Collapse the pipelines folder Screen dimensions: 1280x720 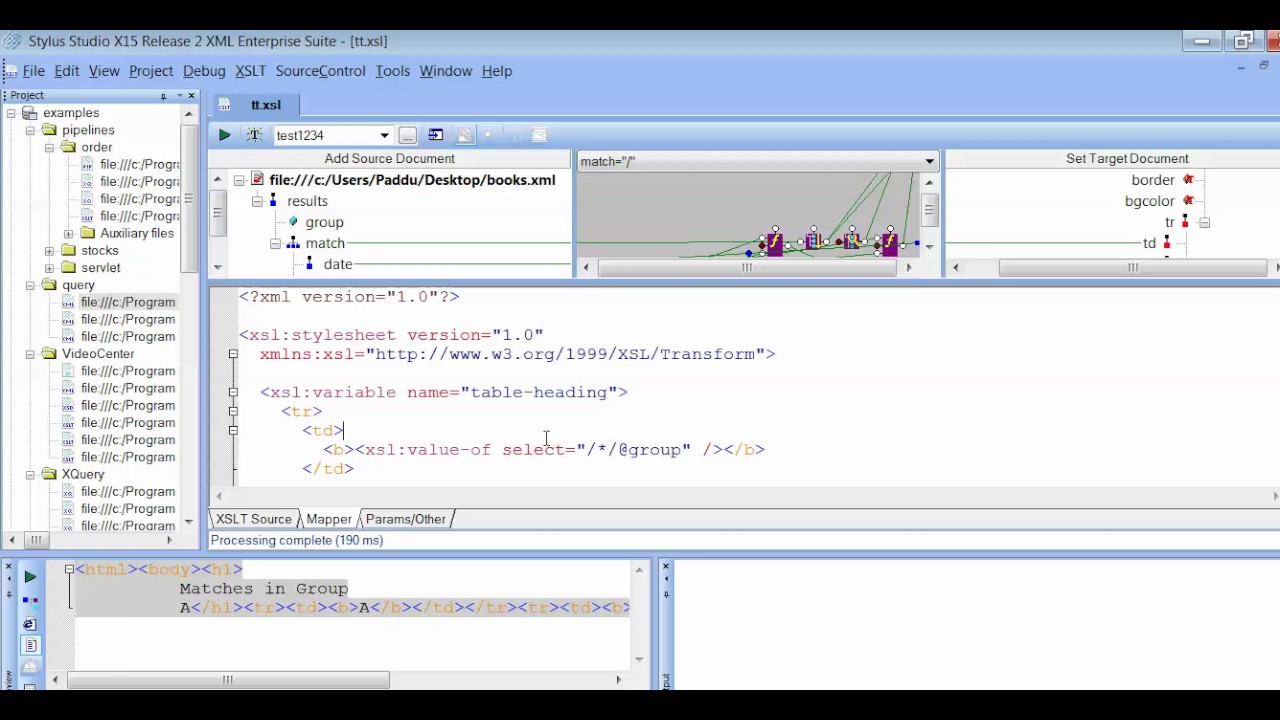tap(30, 130)
